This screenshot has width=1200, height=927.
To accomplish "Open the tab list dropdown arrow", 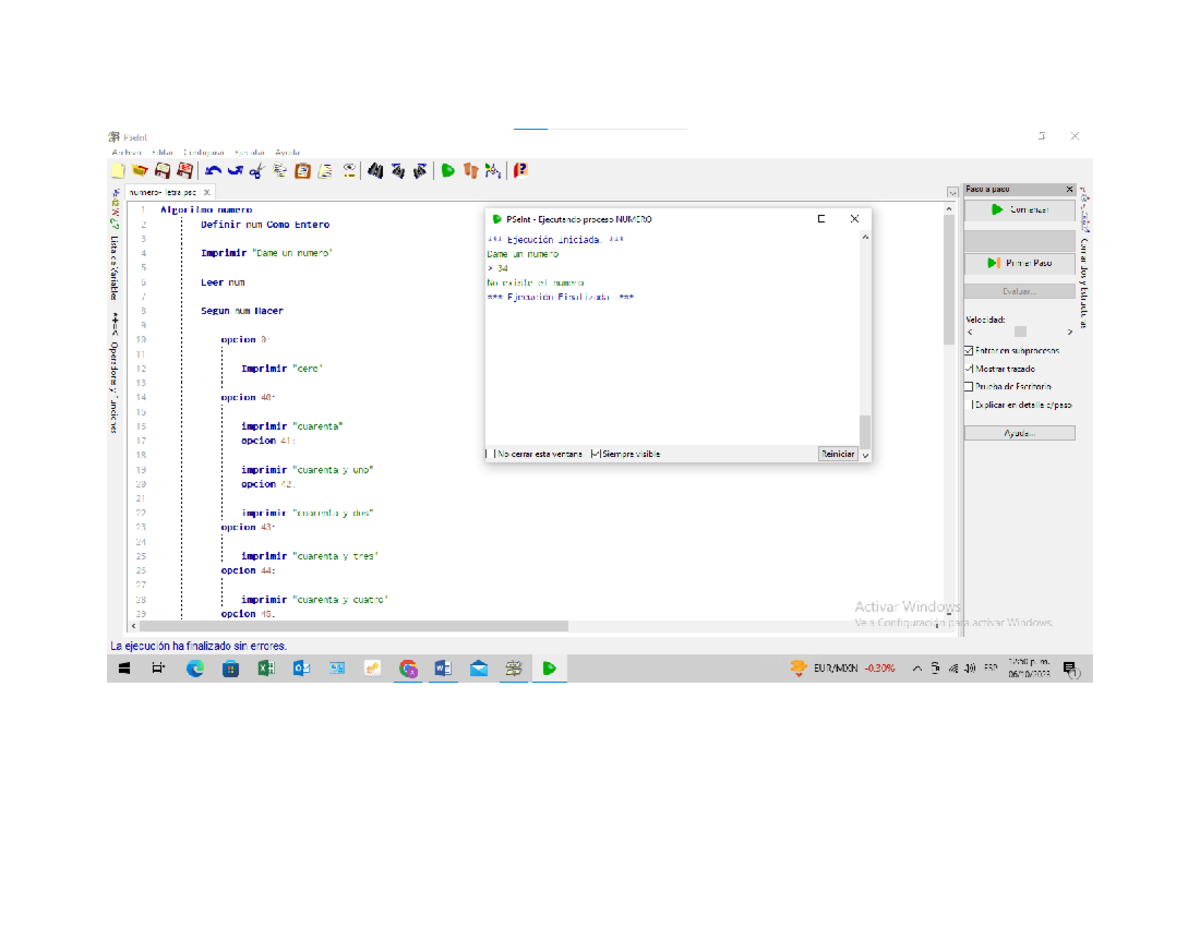I will tap(952, 192).
